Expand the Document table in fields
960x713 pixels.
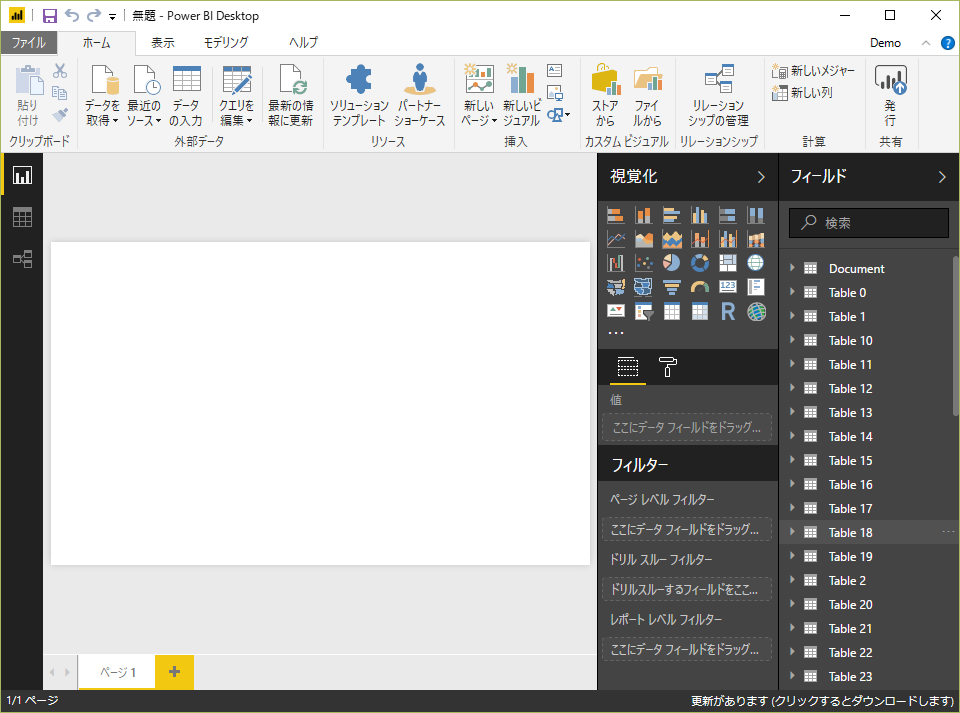pos(792,268)
